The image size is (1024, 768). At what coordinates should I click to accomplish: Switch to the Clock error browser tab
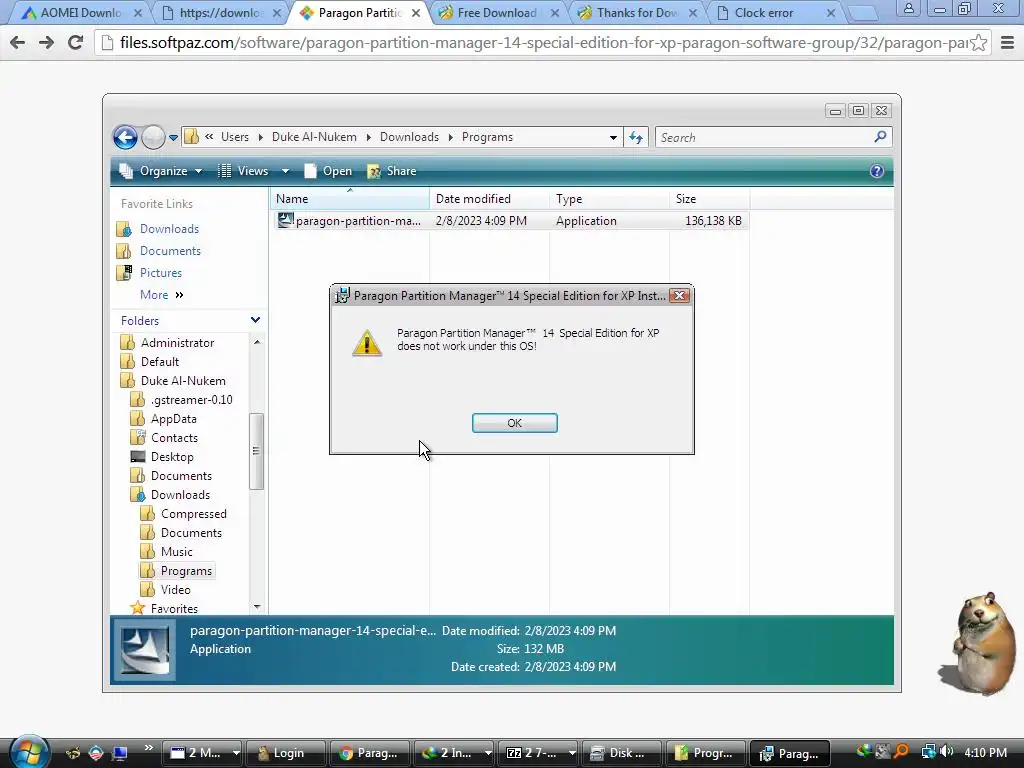pyautogui.click(x=764, y=13)
